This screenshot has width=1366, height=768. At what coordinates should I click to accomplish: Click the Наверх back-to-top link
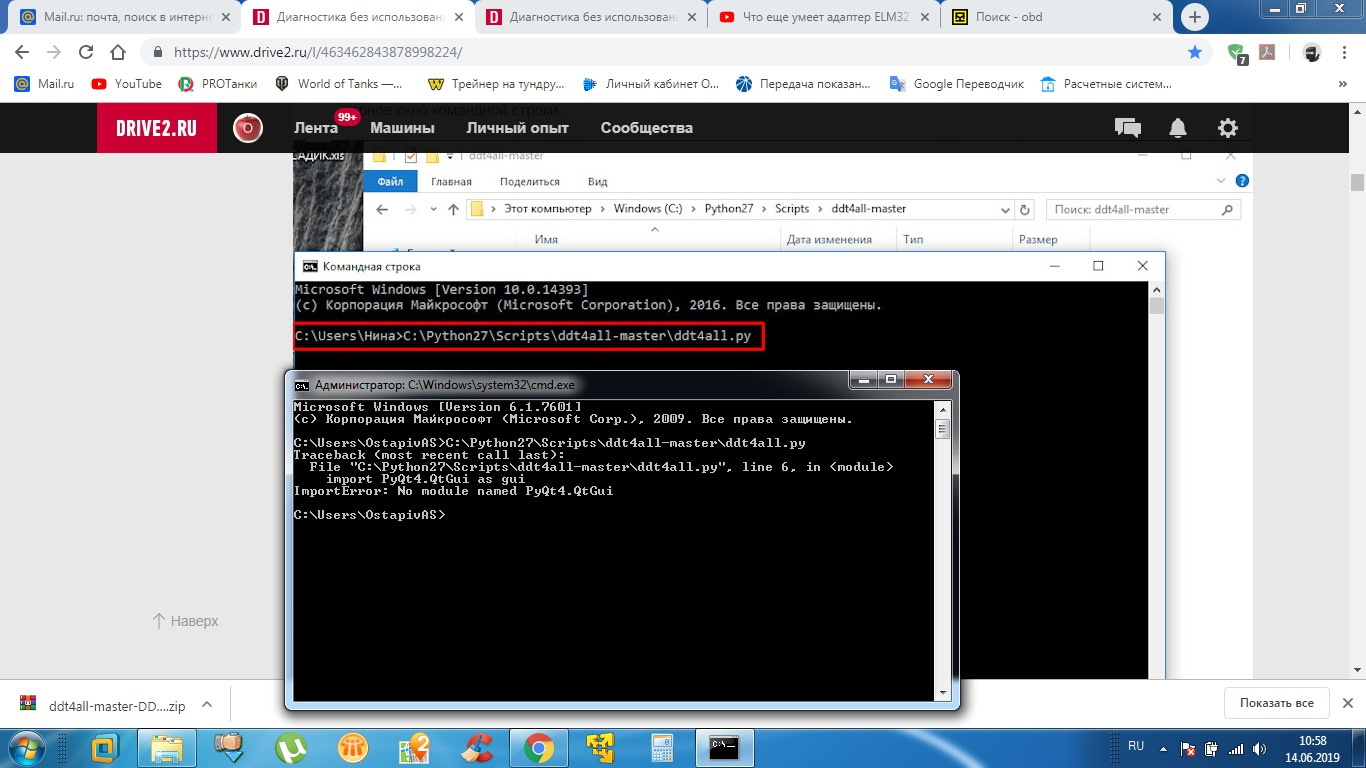pyautogui.click(x=185, y=621)
